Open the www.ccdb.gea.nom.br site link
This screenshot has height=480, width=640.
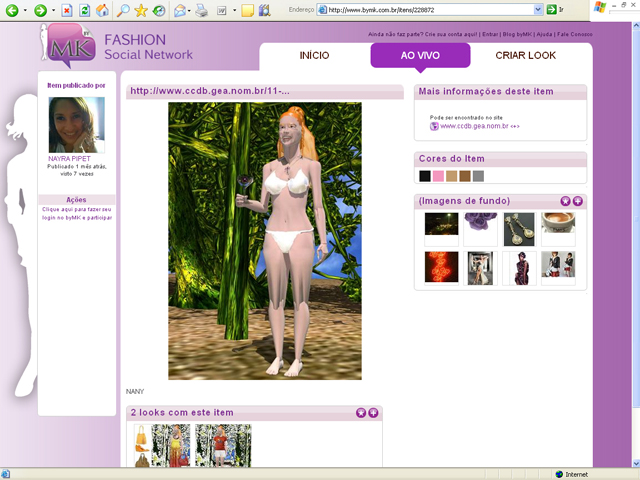[480, 126]
